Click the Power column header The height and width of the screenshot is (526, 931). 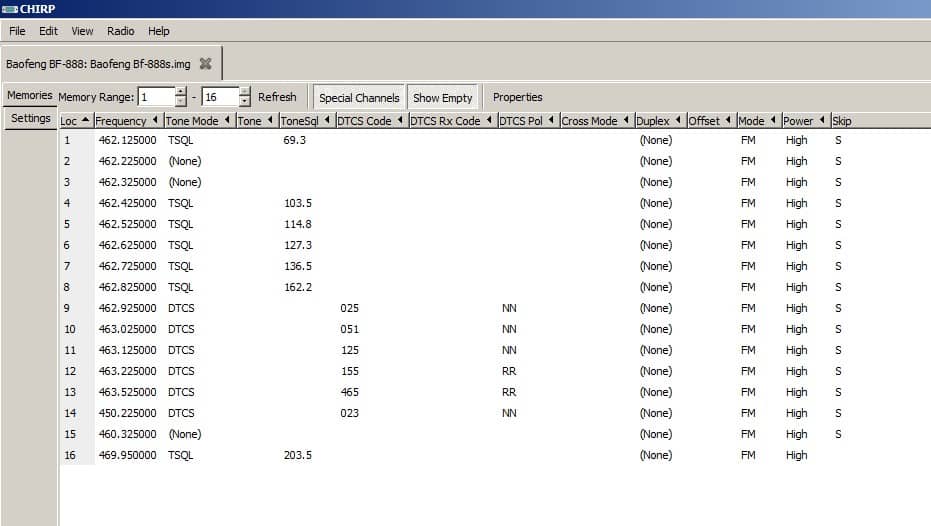805,121
